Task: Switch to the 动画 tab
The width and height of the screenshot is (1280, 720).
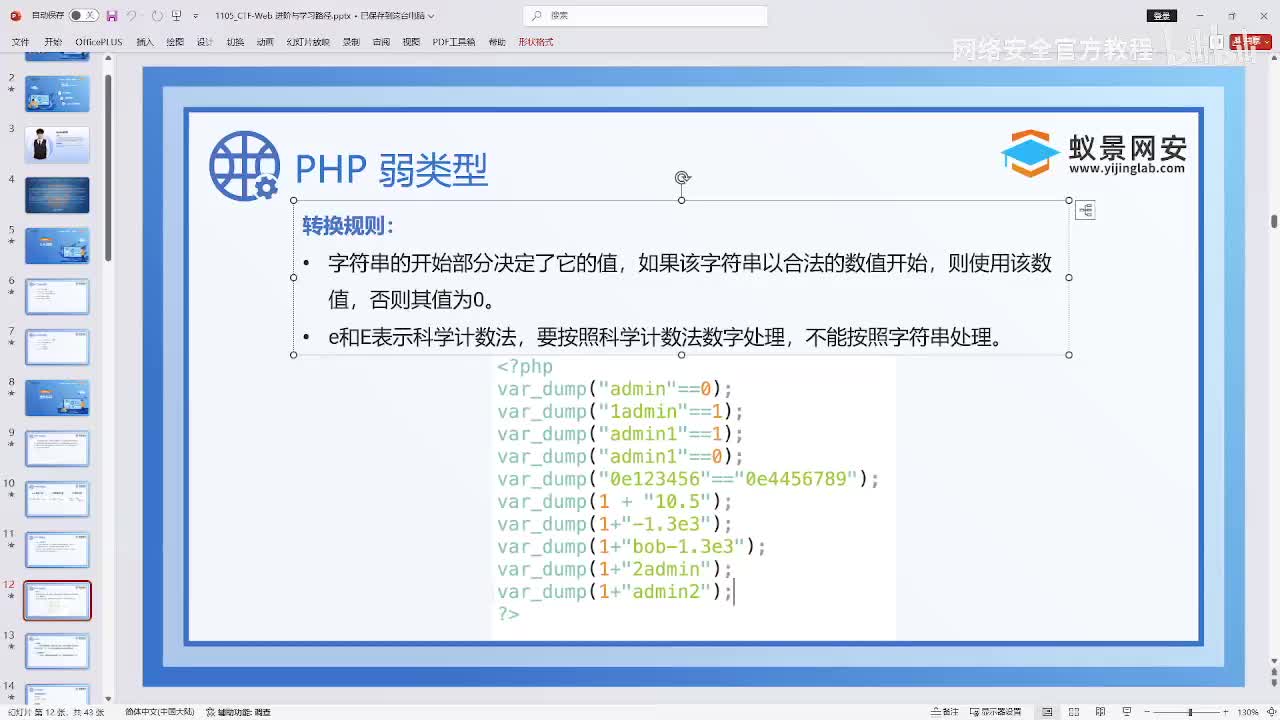Action: click(x=265, y=42)
